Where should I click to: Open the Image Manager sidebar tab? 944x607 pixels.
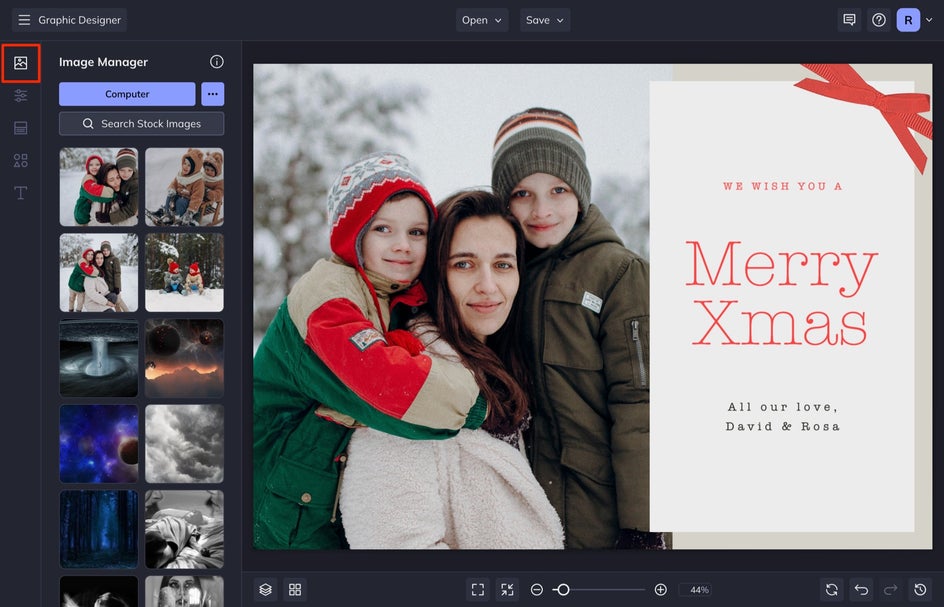(x=20, y=63)
